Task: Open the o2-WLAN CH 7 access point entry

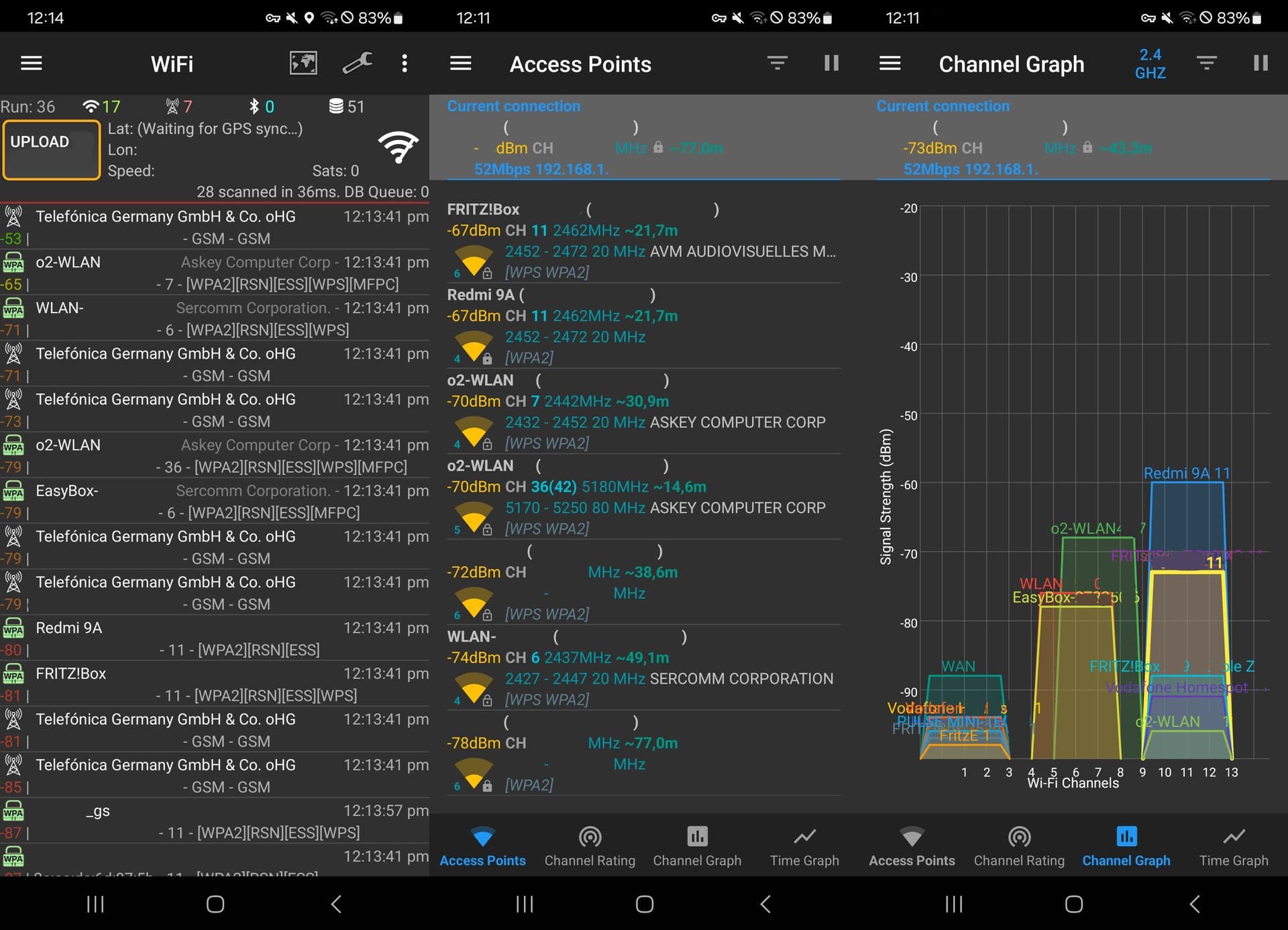Action: coord(643,411)
